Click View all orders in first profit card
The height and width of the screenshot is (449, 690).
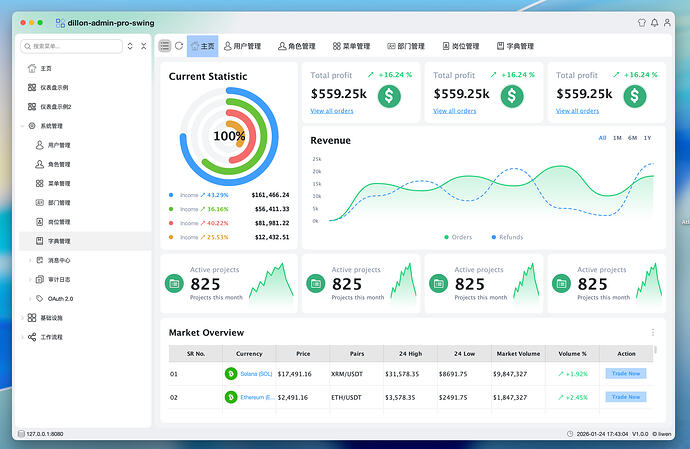pos(332,111)
